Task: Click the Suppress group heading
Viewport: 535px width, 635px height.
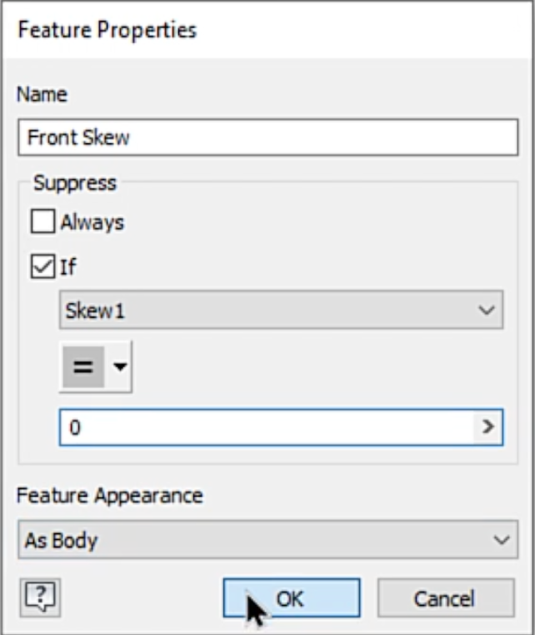Action: 75,183
